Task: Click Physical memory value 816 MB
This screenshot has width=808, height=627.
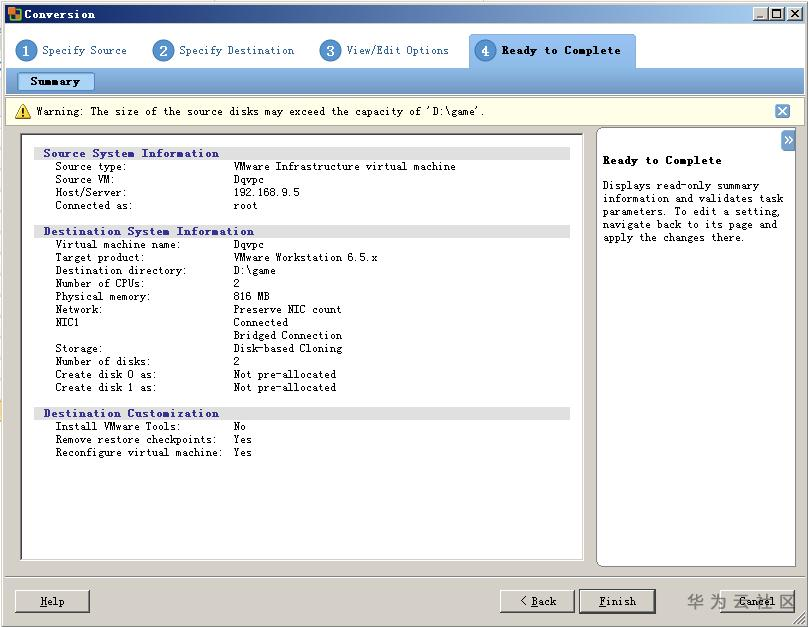Action: pyautogui.click(x=251, y=296)
